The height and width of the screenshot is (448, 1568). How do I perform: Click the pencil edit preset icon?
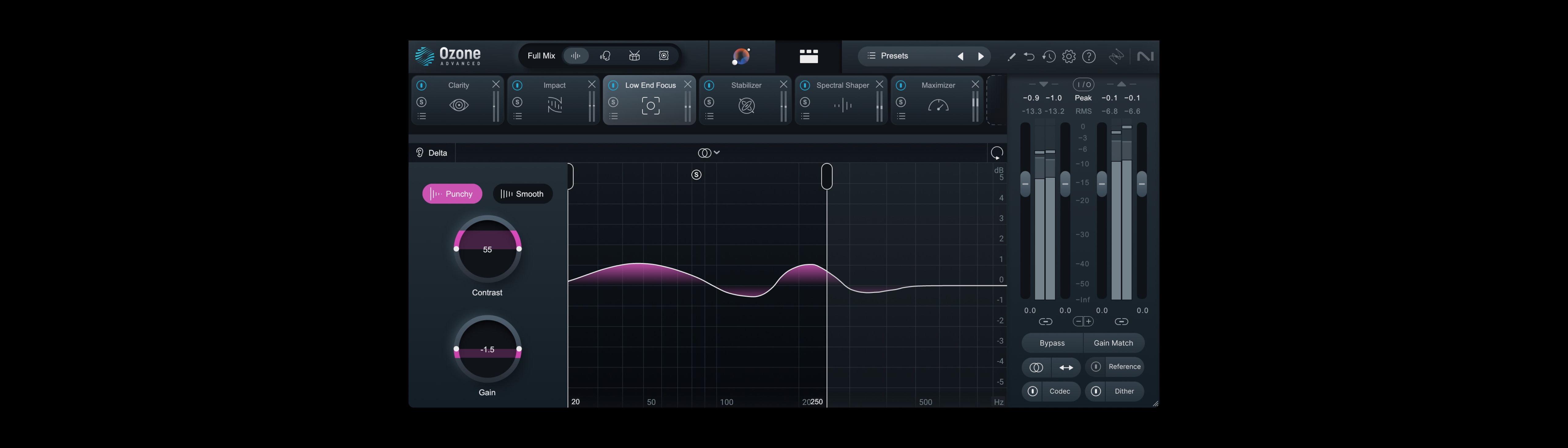[1011, 57]
